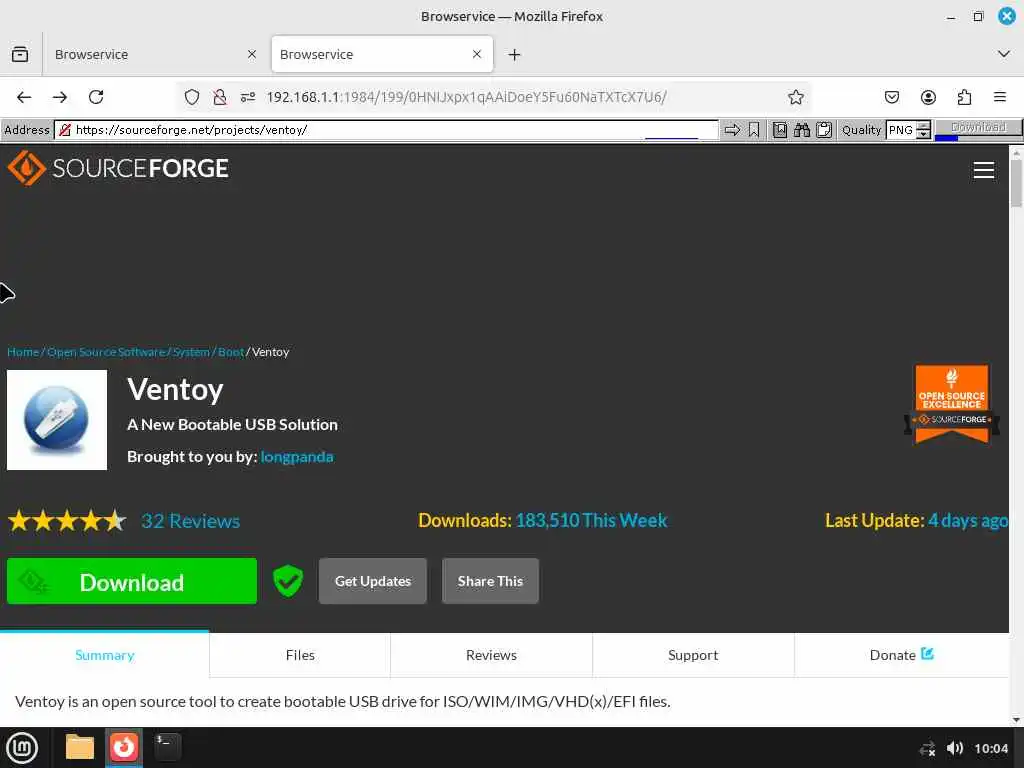Click the green security check shield icon
Screen dimensions: 1024x768
288,581
